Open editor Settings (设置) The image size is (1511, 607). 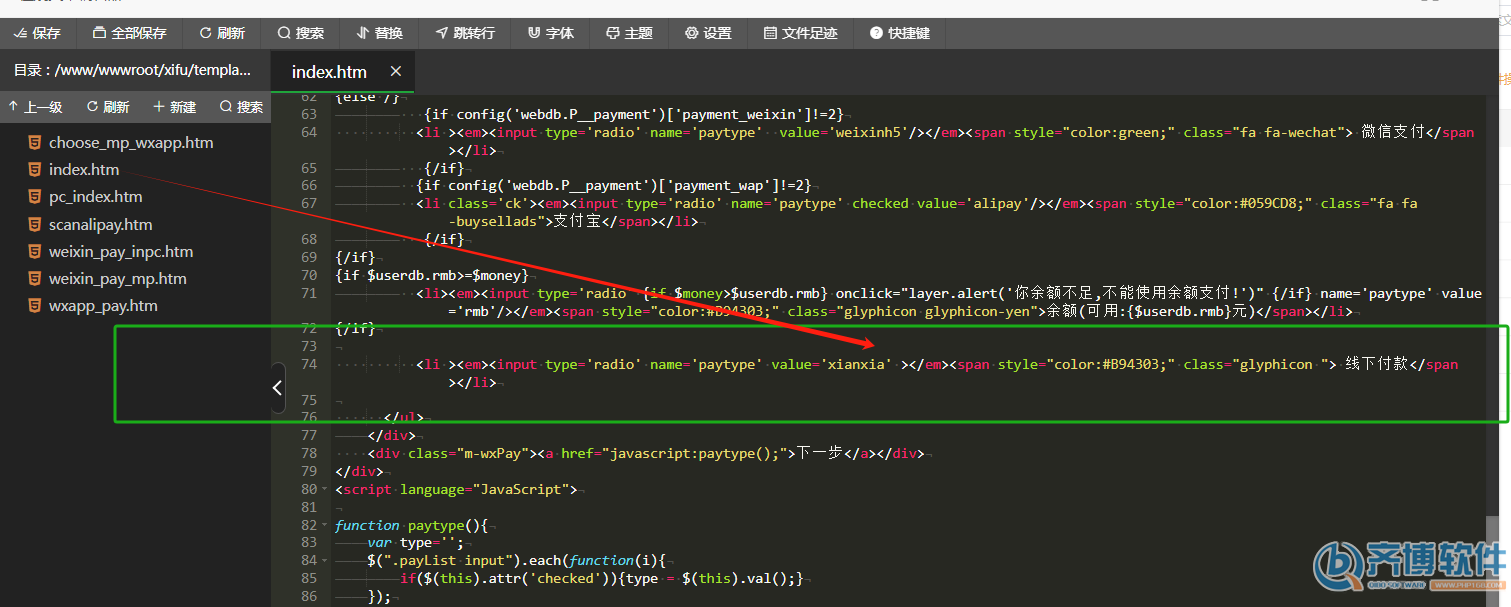708,33
